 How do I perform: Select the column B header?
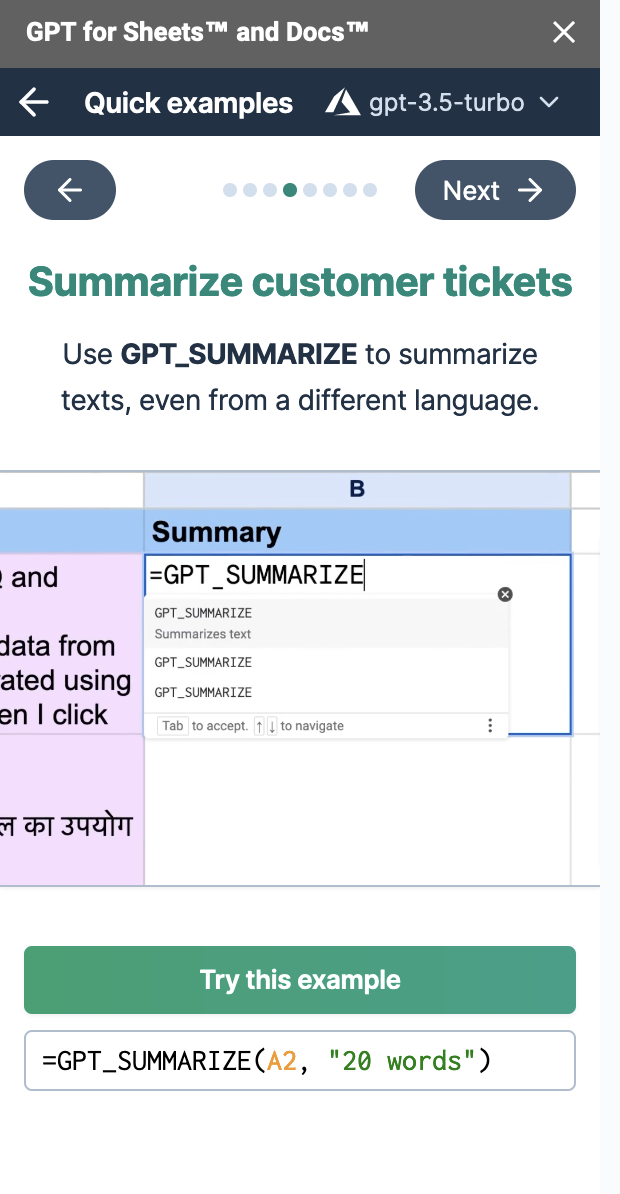[x=357, y=489]
